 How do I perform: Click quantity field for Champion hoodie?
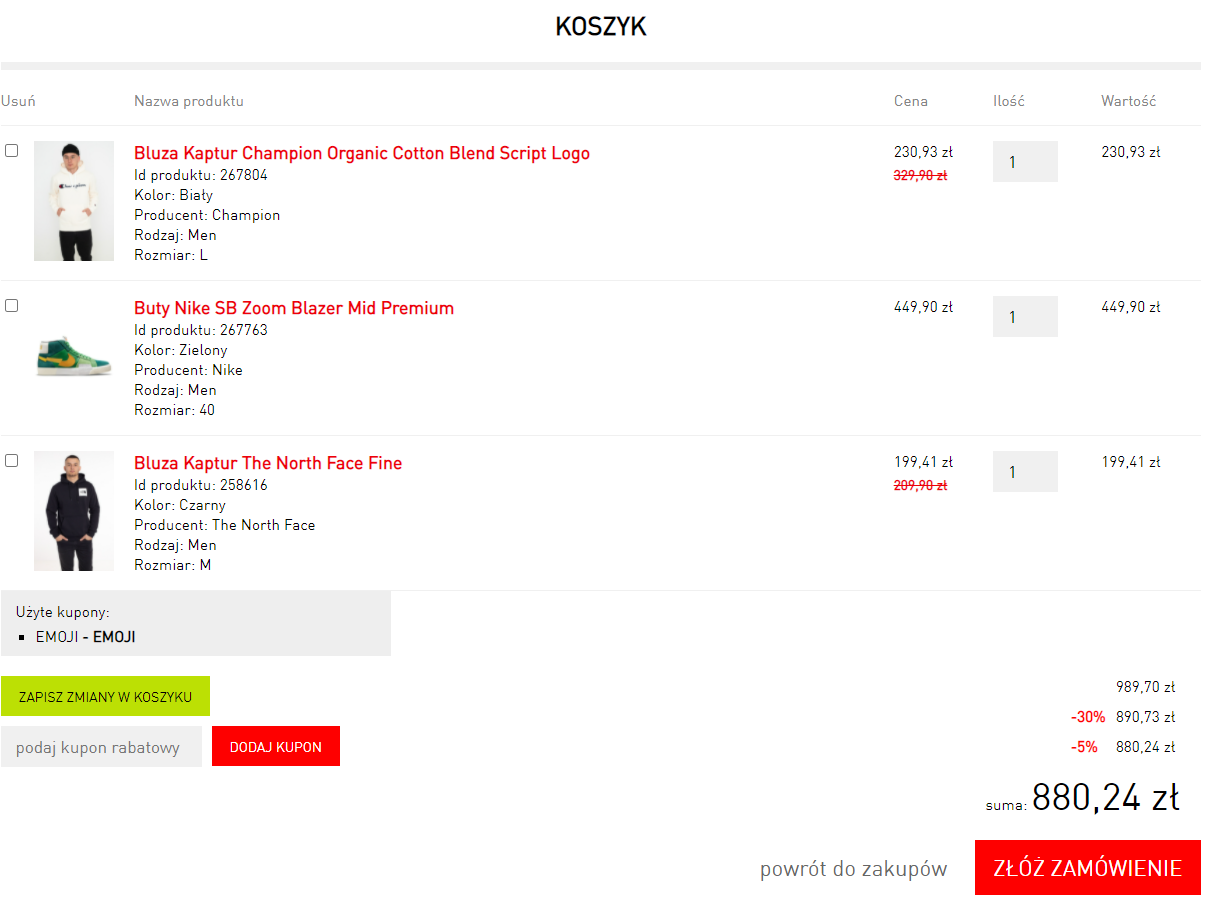(1025, 161)
